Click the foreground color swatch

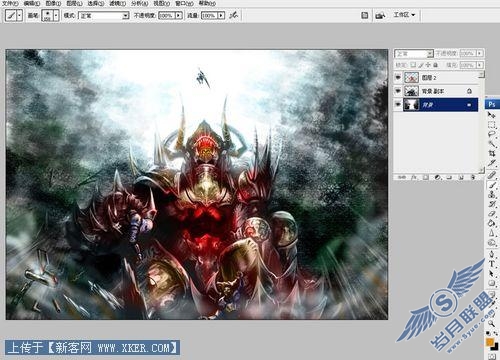[x=490, y=342]
